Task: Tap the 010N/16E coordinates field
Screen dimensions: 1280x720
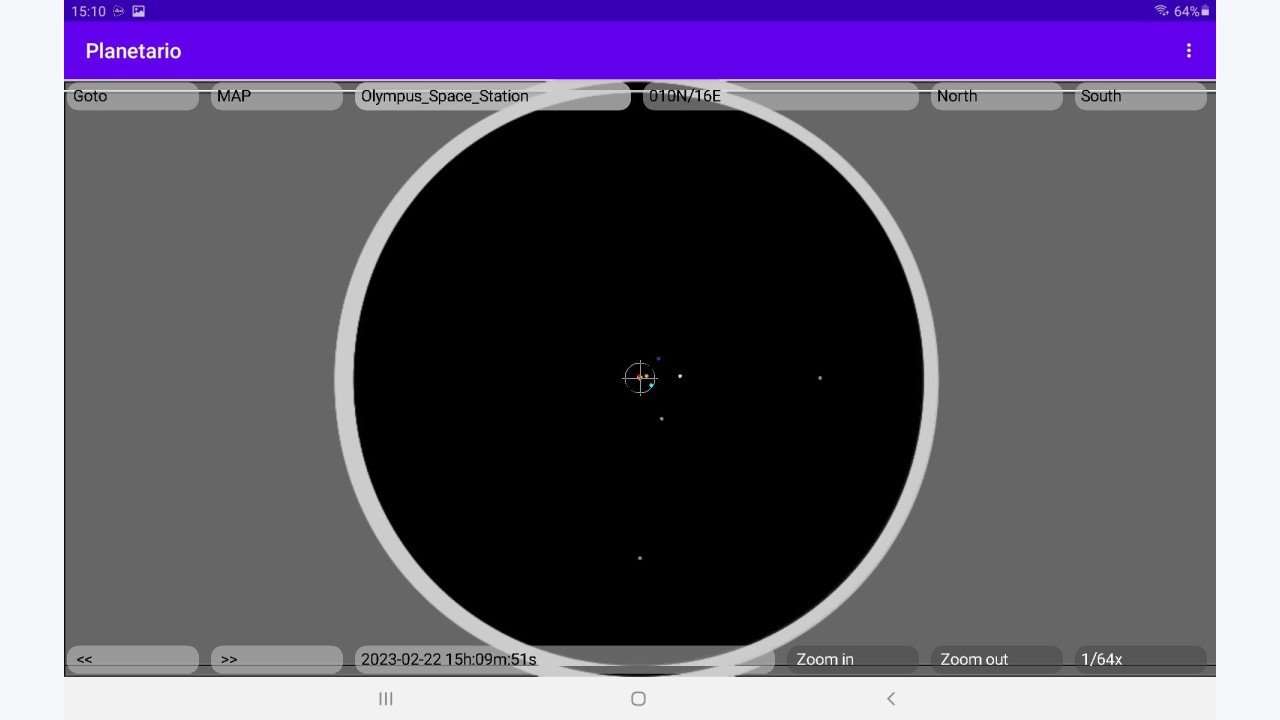Action: pos(781,96)
